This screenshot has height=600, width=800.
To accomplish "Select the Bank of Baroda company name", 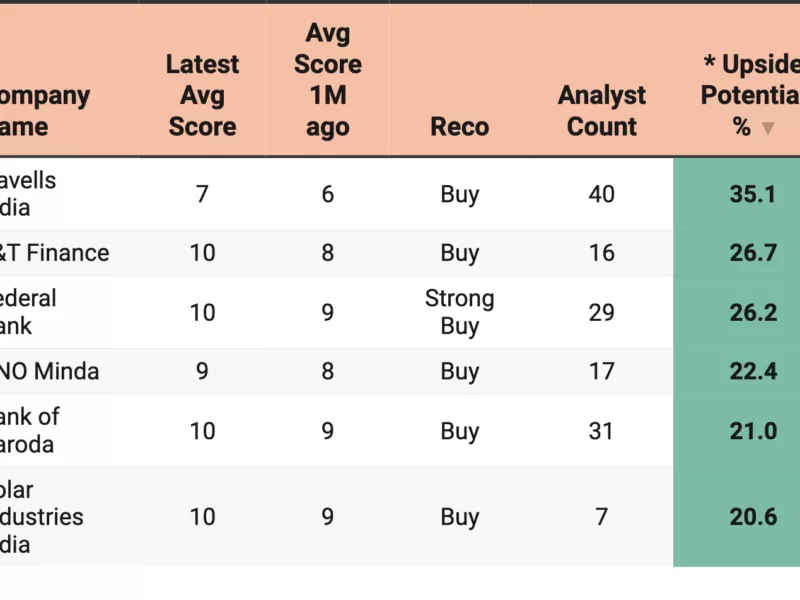I will click(x=30, y=430).
